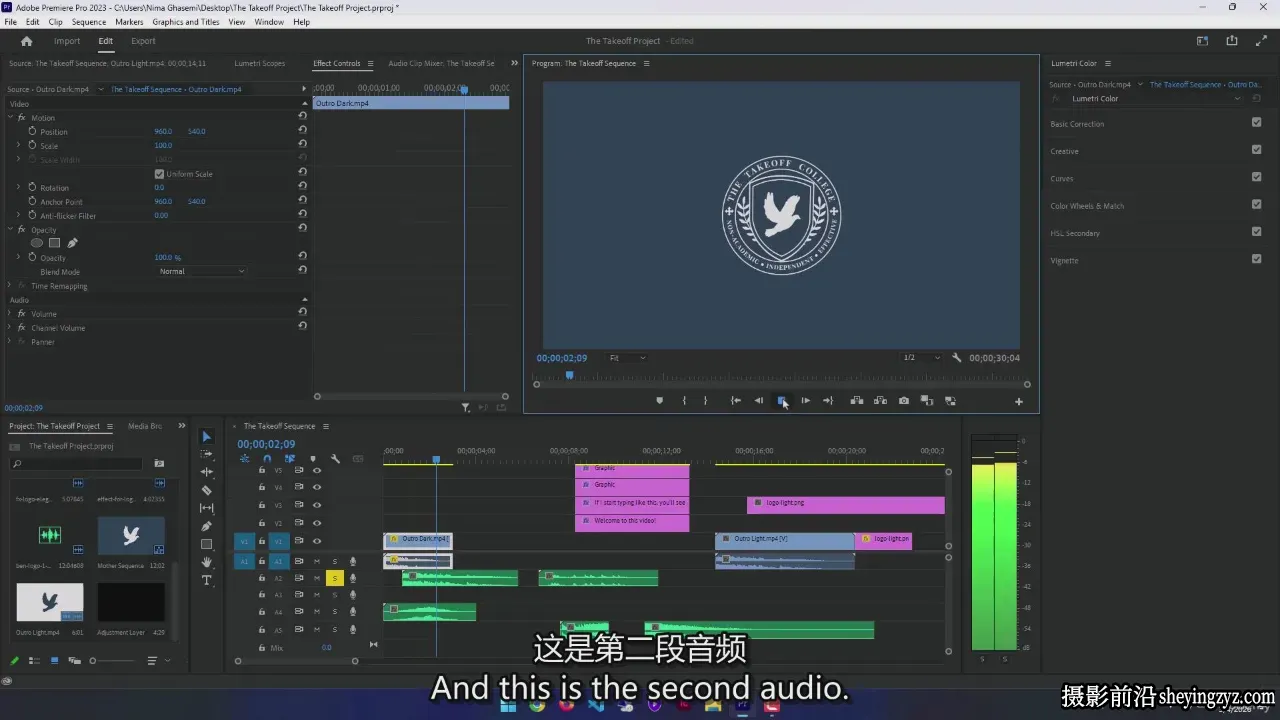
Task: Select Outro Dark.mp4 clip on V1
Action: [418, 540]
